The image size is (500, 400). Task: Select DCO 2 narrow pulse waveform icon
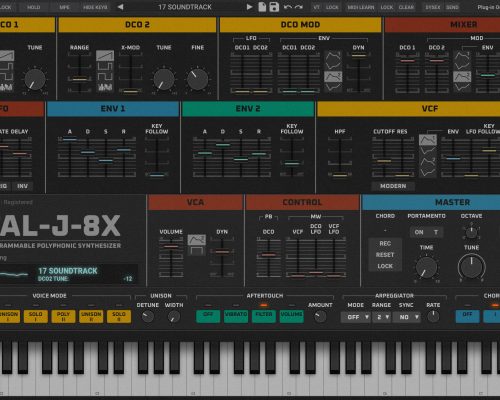click(x=105, y=66)
